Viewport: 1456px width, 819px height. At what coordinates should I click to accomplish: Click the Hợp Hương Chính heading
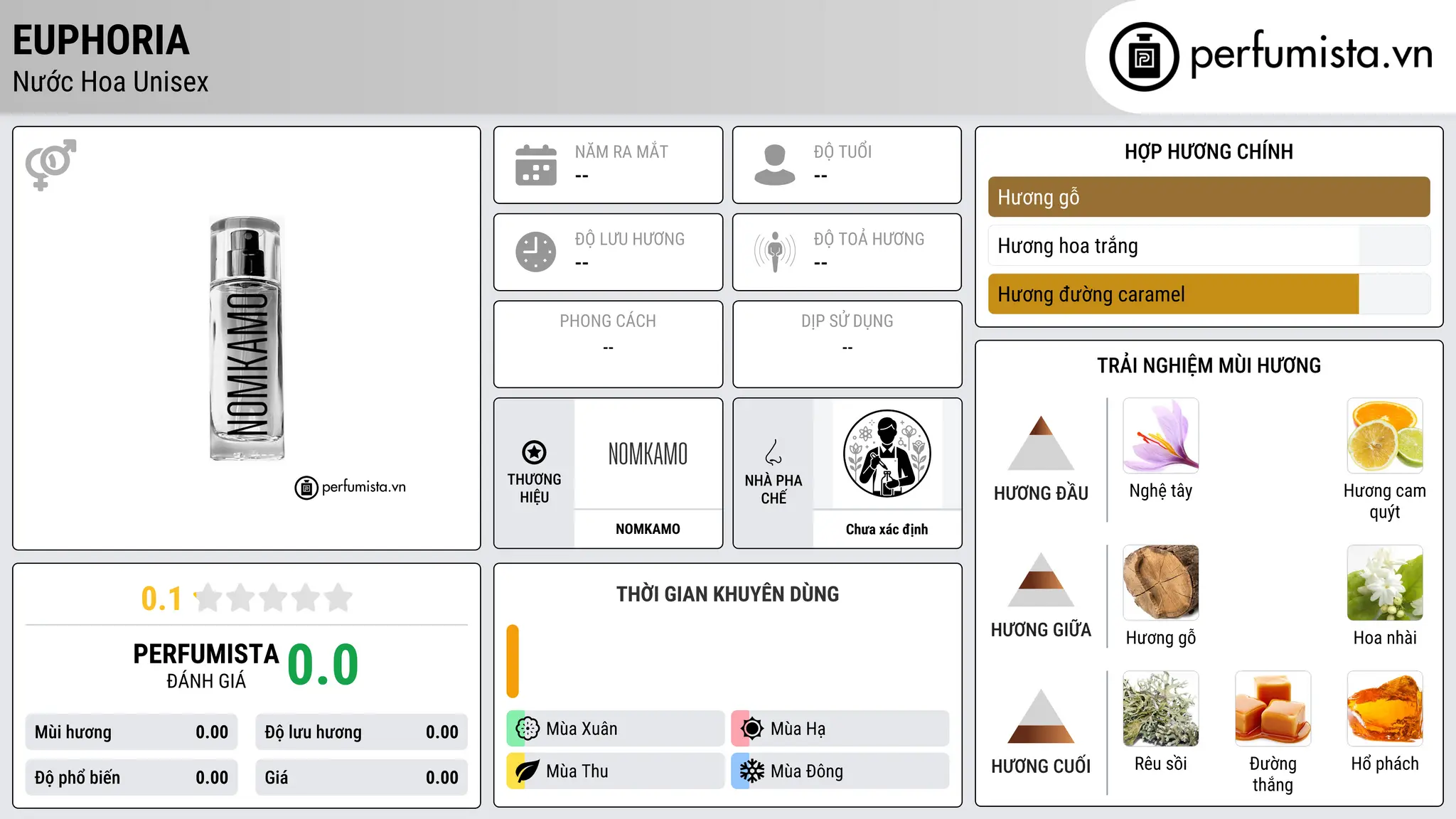[1209, 151]
